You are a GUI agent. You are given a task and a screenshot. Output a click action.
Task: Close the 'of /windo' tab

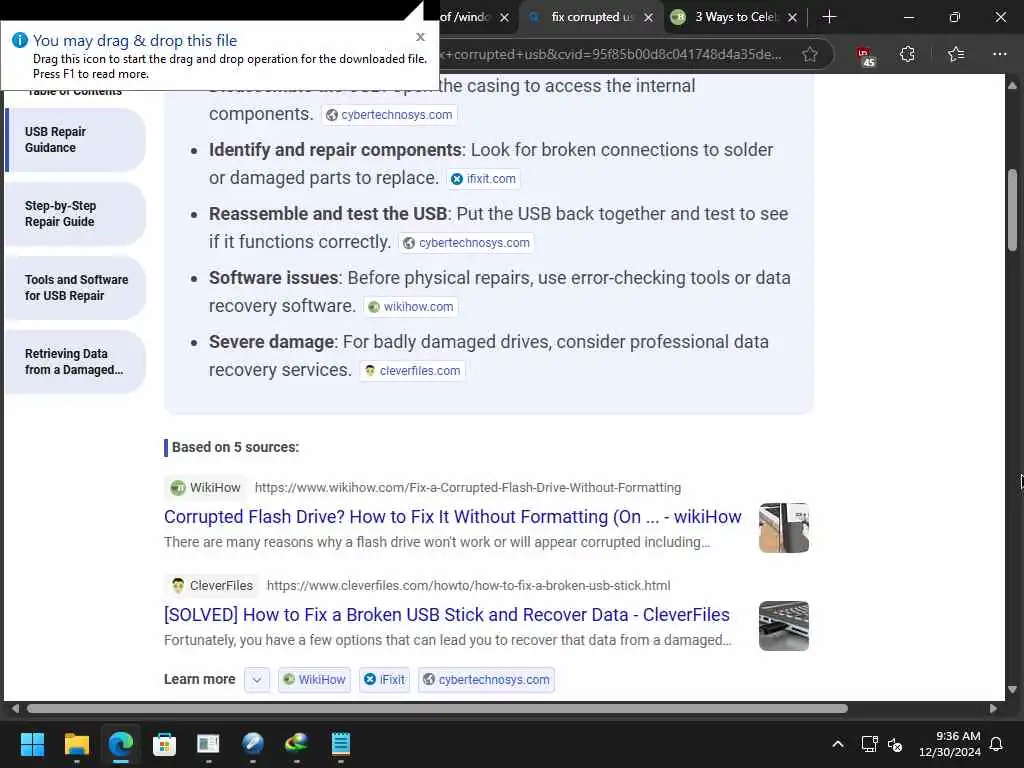pos(504,18)
